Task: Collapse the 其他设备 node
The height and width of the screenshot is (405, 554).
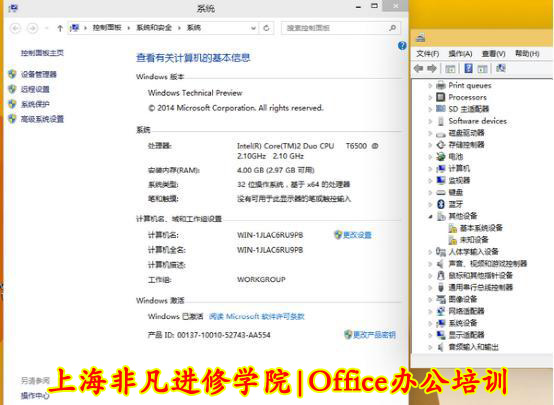Action: tap(430, 216)
